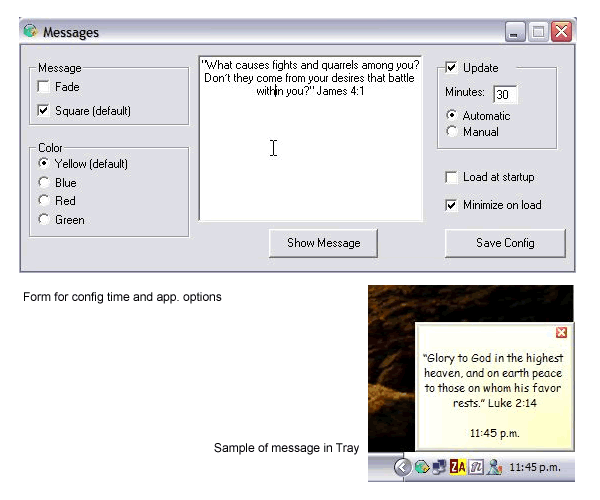This screenshot has height=500, width=600.
Task: Select Manual update mode
Action: (x=452, y=131)
